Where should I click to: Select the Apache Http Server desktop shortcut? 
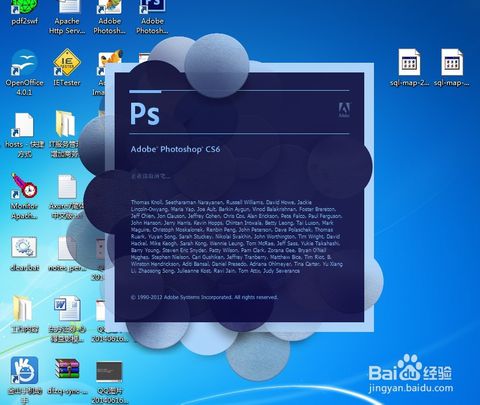point(67,17)
